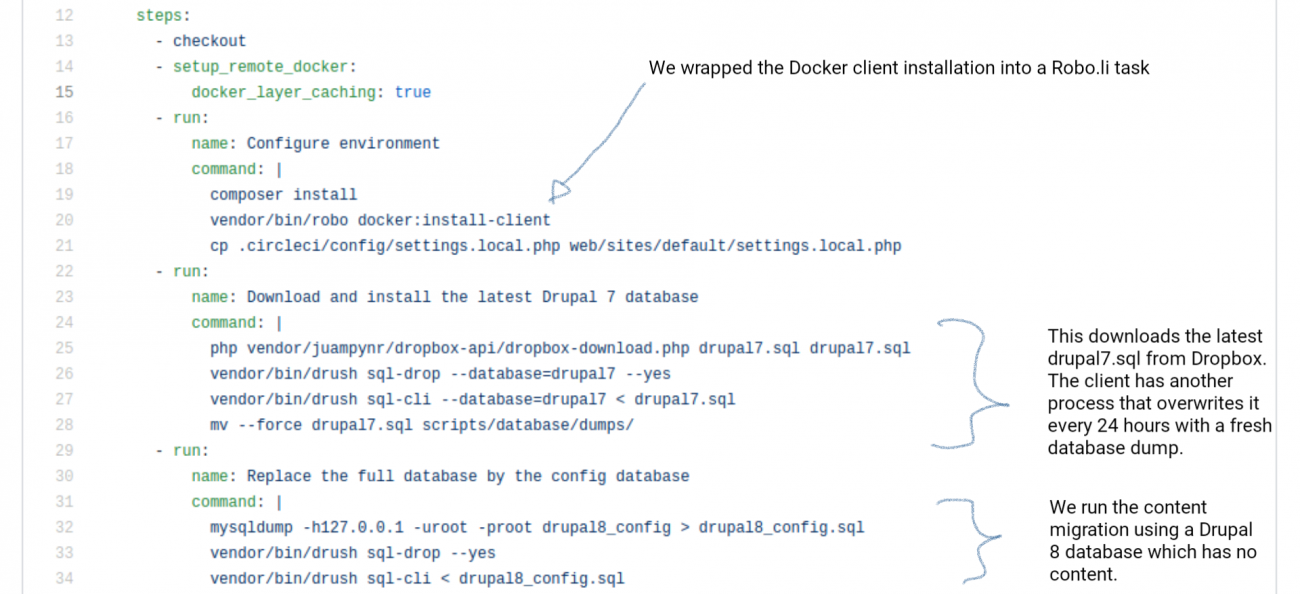
Task: Click the 'mv --force drupal7.sql' line
Action: pos(422,425)
